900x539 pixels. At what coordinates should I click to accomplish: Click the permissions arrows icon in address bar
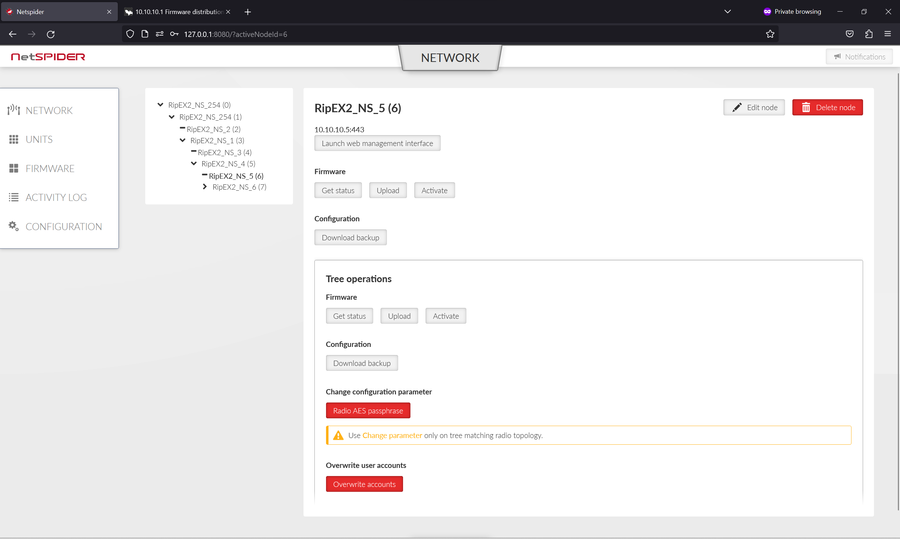point(160,34)
